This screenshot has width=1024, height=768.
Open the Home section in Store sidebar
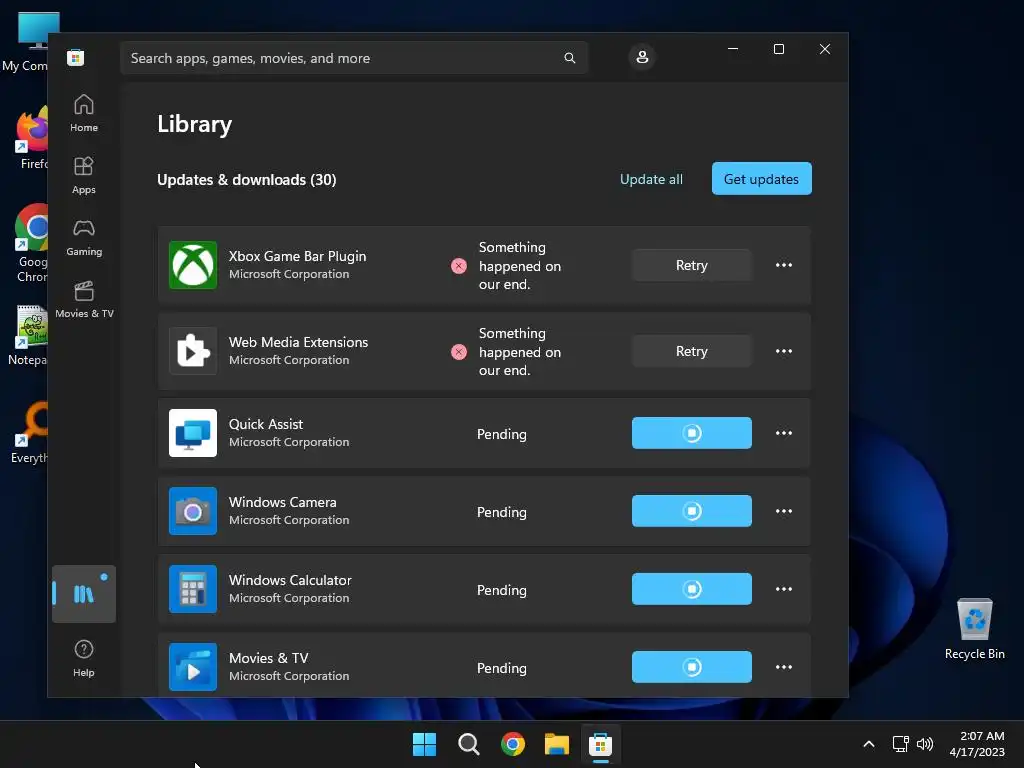(x=84, y=114)
